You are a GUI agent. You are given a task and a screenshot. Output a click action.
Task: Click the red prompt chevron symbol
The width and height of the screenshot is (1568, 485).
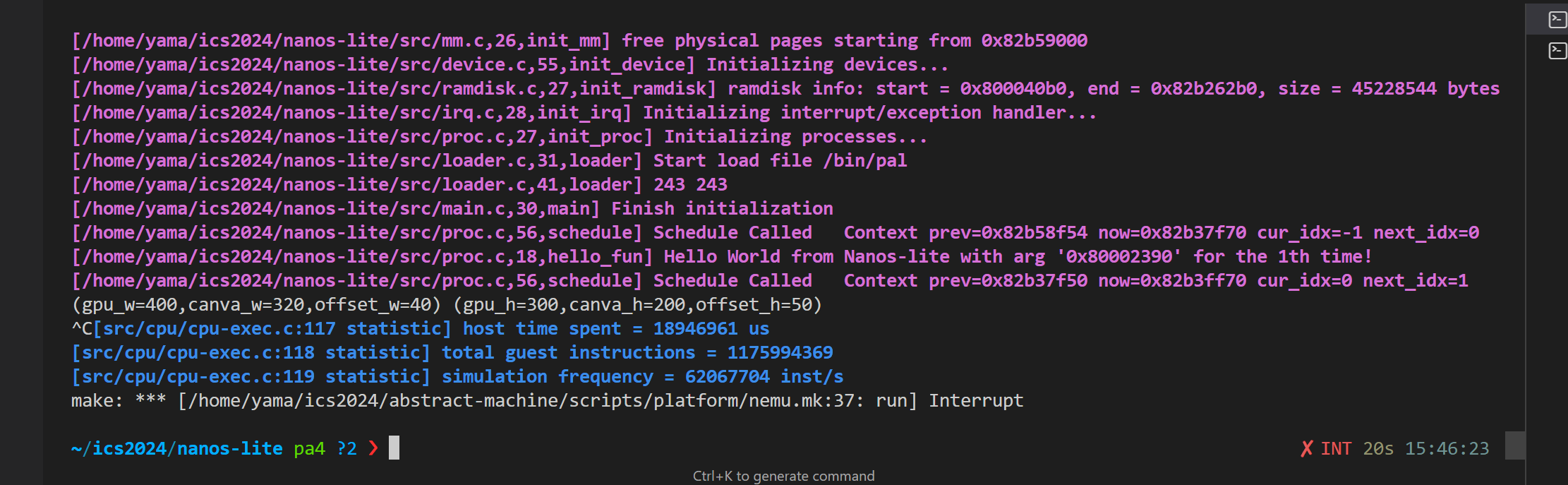pos(373,448)
